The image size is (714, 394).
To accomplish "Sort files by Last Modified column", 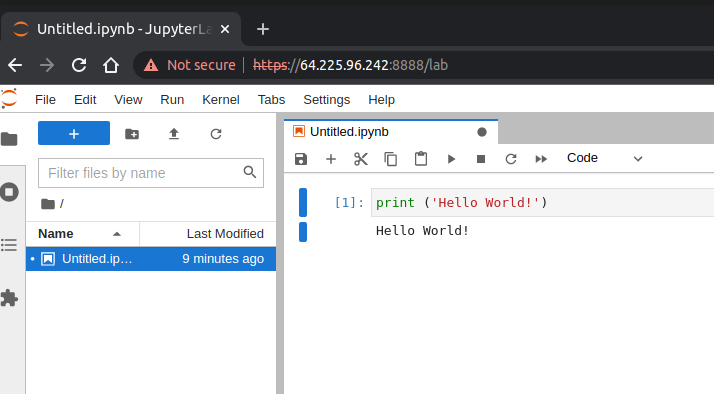I will pos(208,234).
